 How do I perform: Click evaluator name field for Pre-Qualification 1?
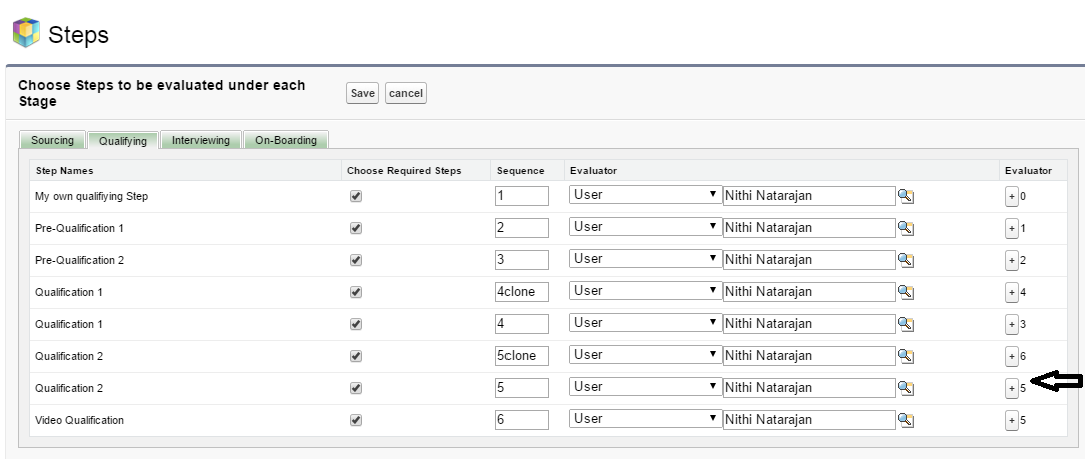(808, 228)
